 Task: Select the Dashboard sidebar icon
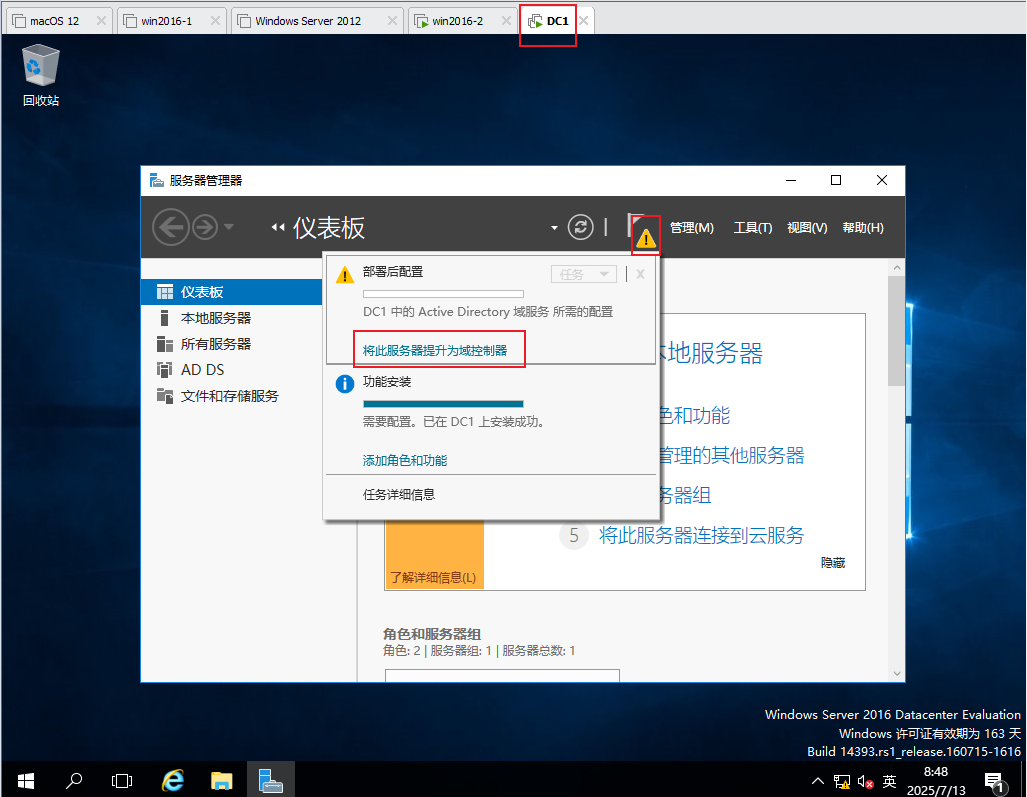coord(164,292)
